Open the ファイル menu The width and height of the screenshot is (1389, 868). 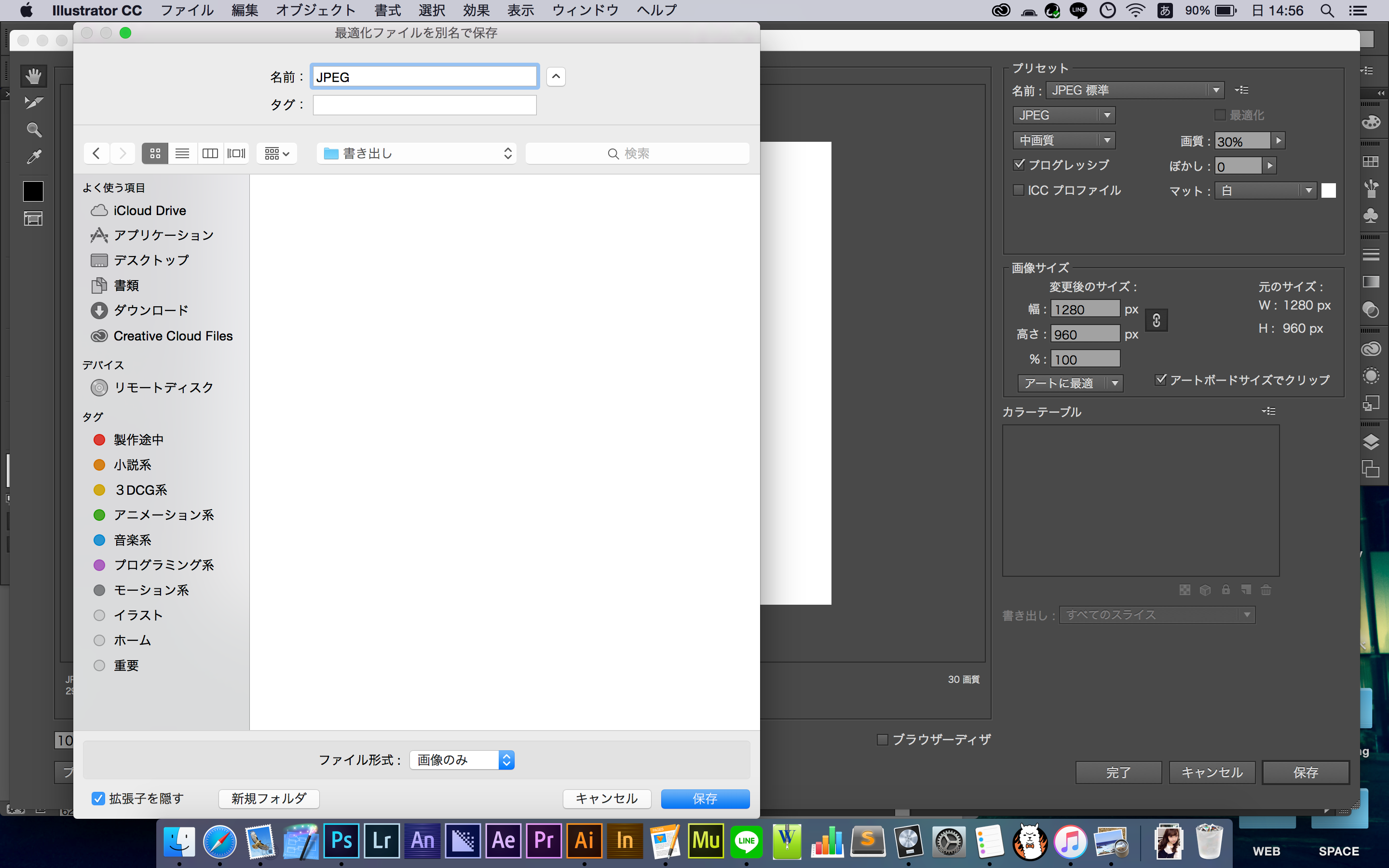pos(189,11)
